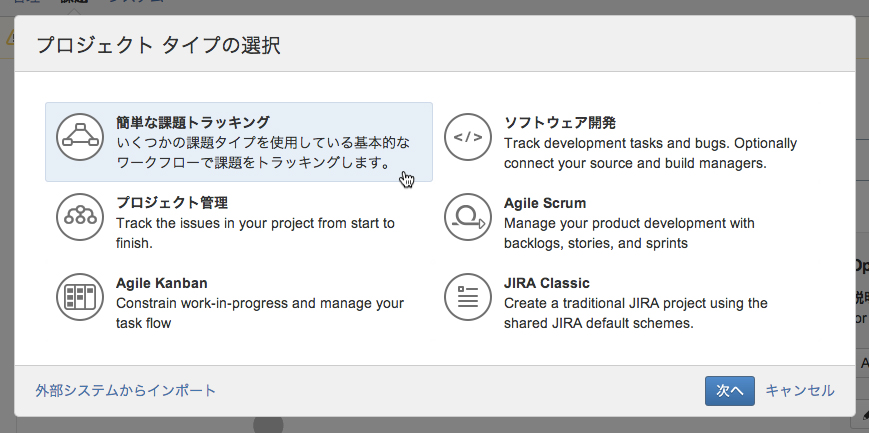Click the プロジェクト管理 hierarchy icon

[81, 217]
